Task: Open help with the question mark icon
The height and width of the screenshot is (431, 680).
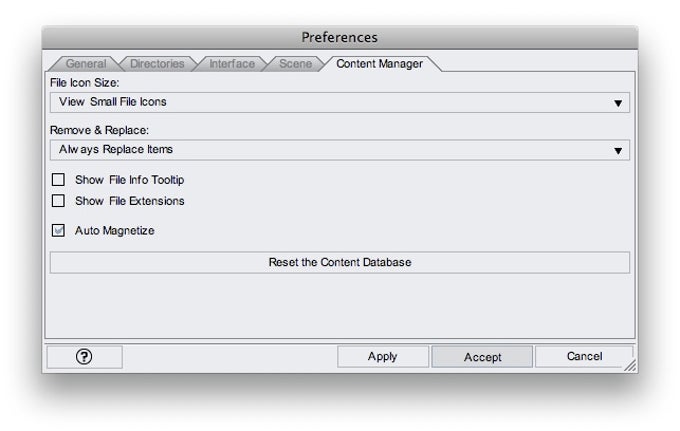Action: pyautogui.click(x=84, y=356)
